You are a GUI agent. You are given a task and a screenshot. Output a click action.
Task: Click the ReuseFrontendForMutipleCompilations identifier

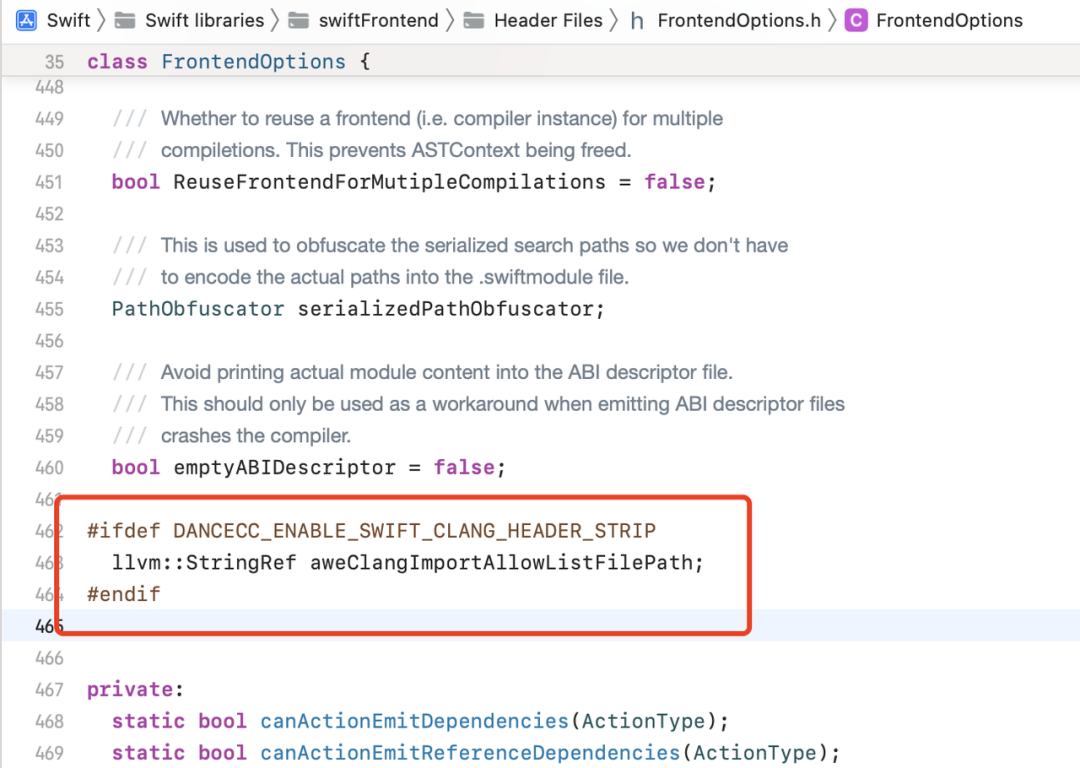click(389, 182)
